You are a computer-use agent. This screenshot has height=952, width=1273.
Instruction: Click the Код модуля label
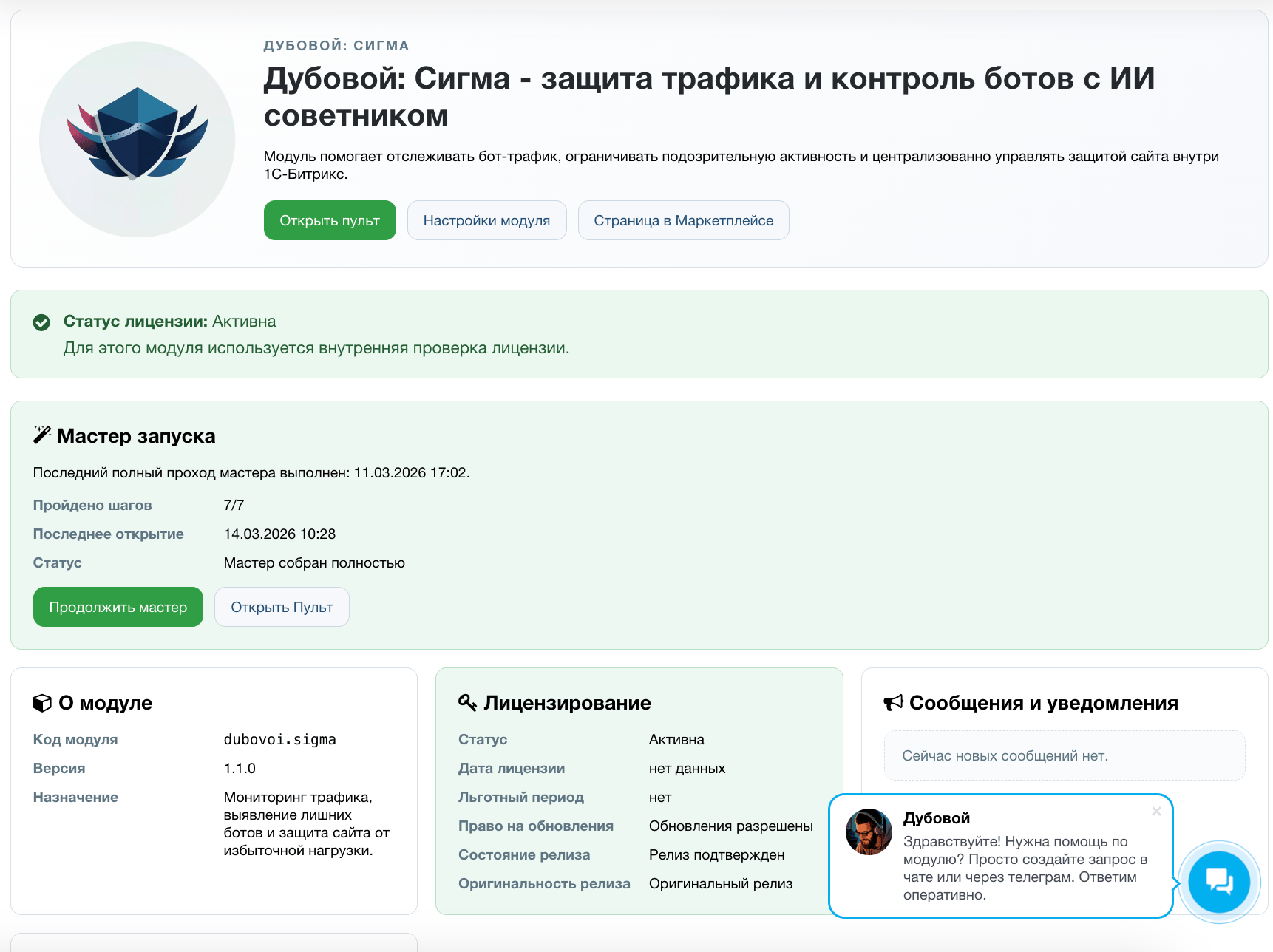(75, 739)
